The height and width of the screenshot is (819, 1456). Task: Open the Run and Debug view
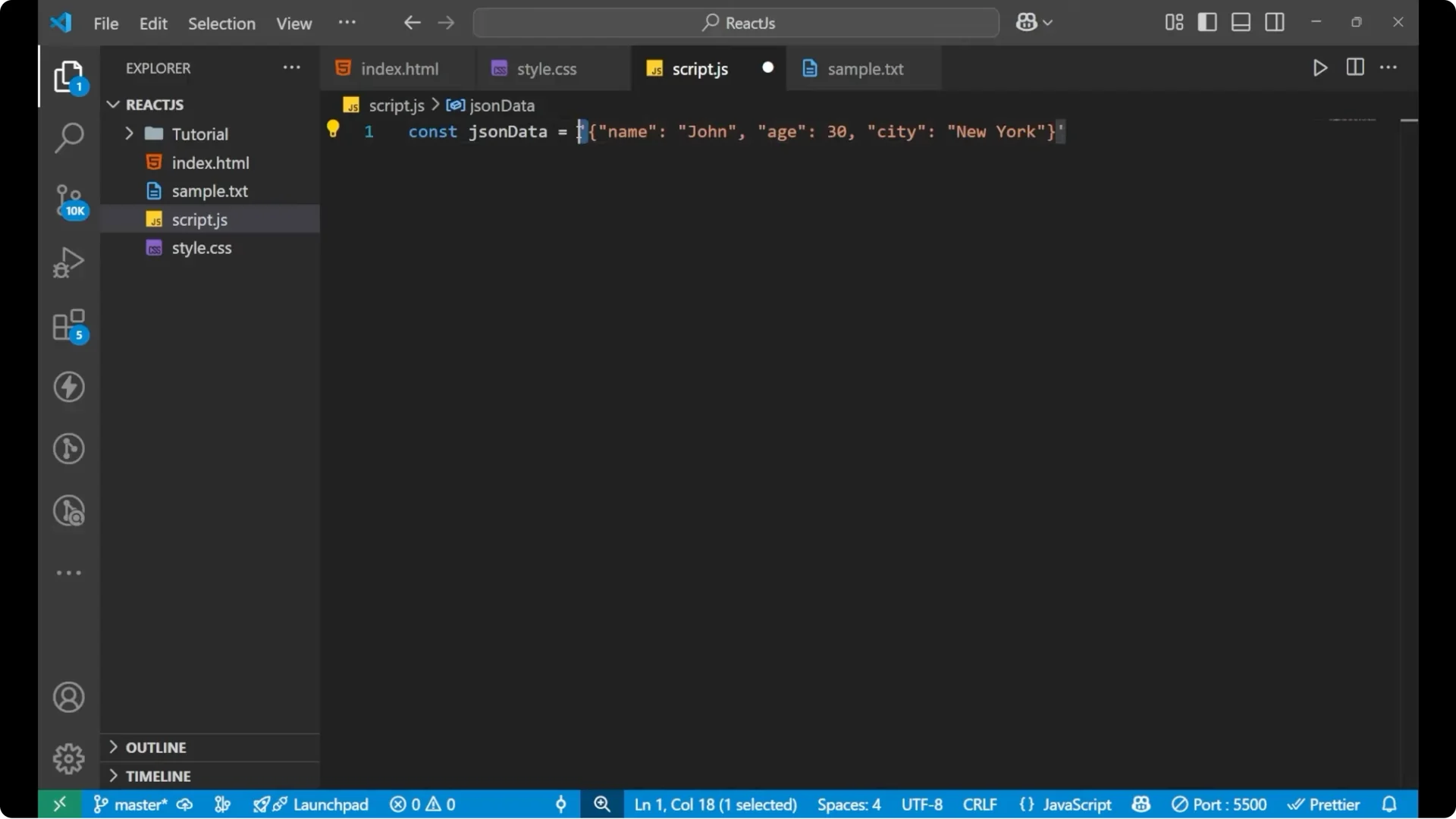coord(69,262)
